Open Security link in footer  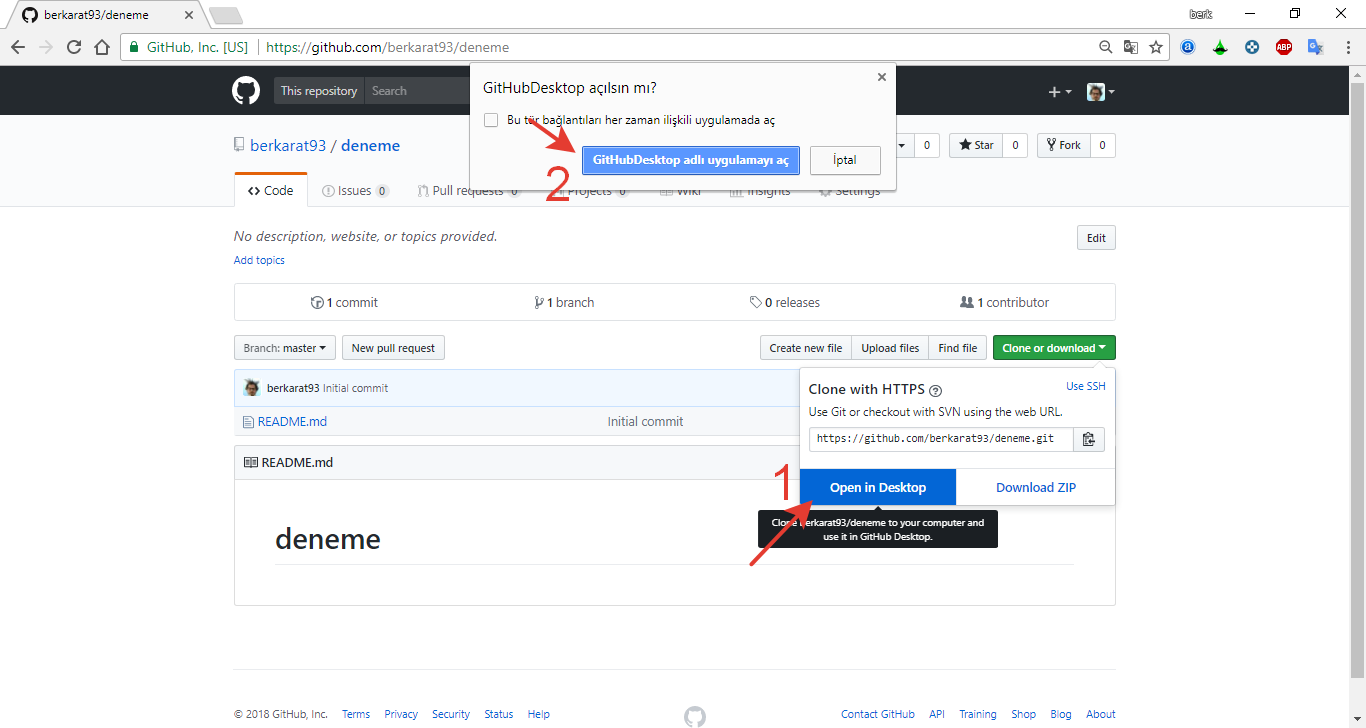(x=451, y=714)
